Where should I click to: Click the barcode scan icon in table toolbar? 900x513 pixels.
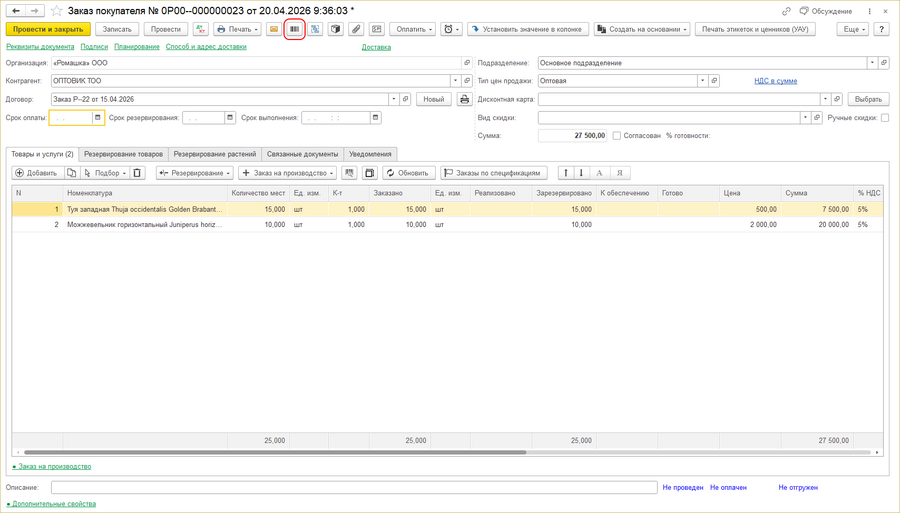(x=349, y=173)
